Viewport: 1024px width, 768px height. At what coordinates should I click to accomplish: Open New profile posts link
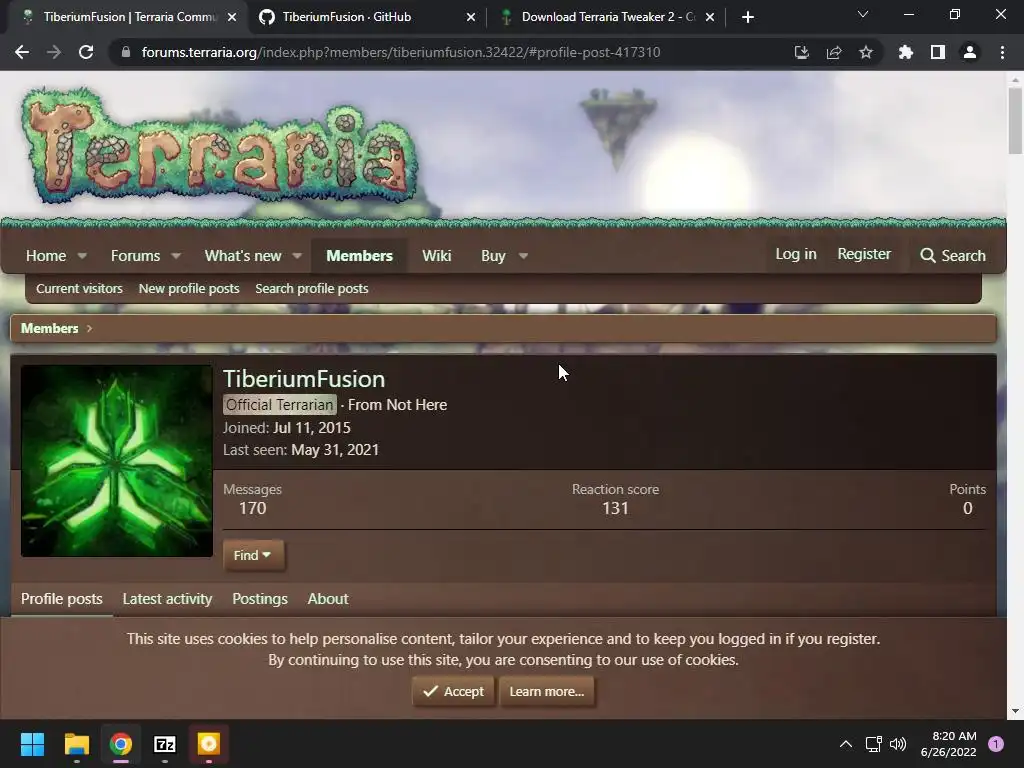tap(189, 289)
